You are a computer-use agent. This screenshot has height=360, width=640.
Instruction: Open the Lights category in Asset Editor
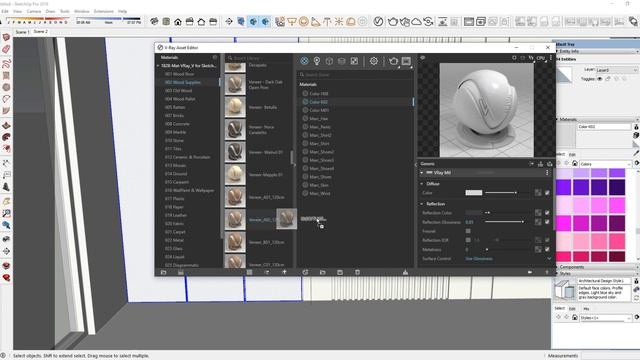point(317,61)
